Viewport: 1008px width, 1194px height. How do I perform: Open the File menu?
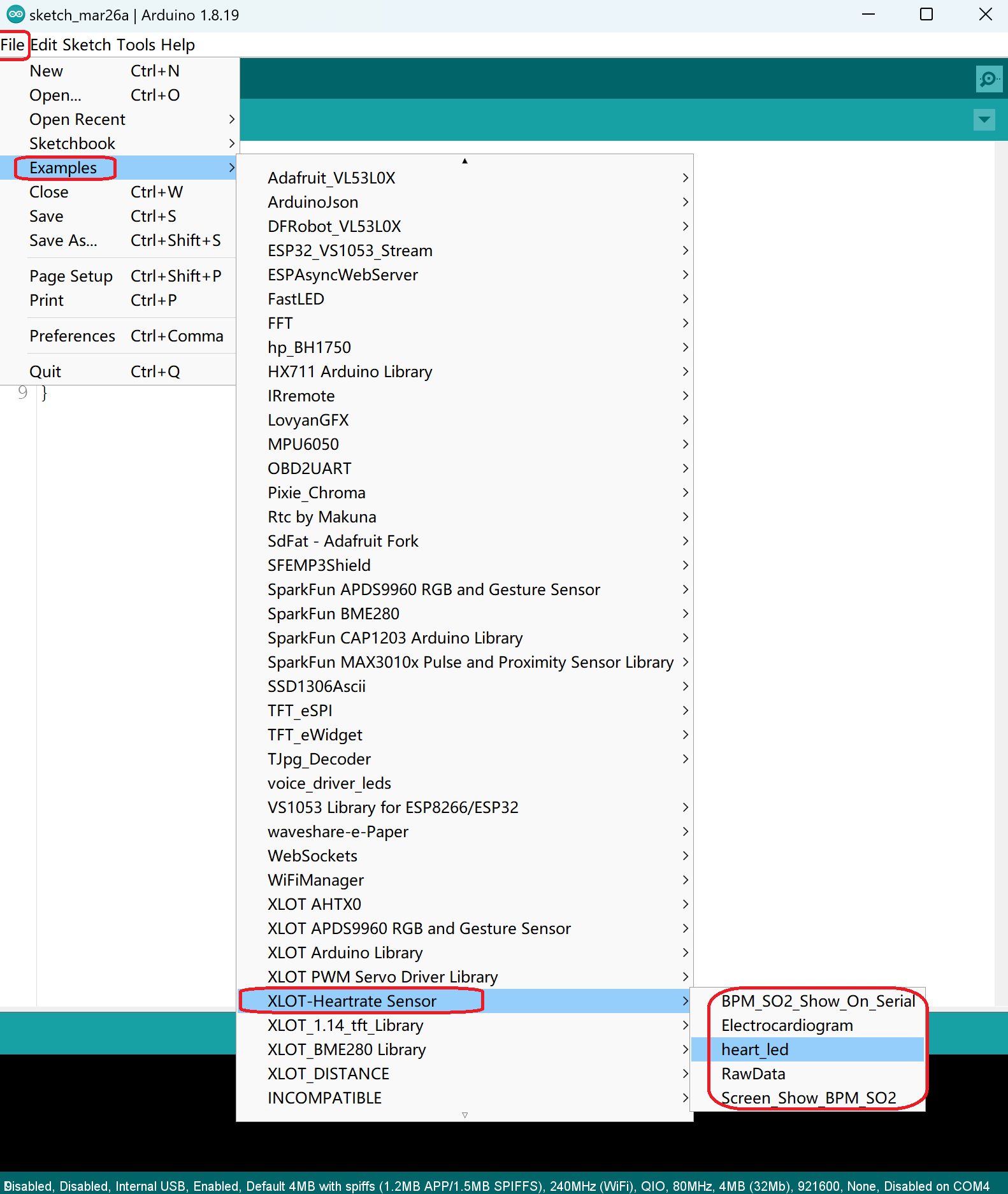pyautogui.click(x=13, y=45)
